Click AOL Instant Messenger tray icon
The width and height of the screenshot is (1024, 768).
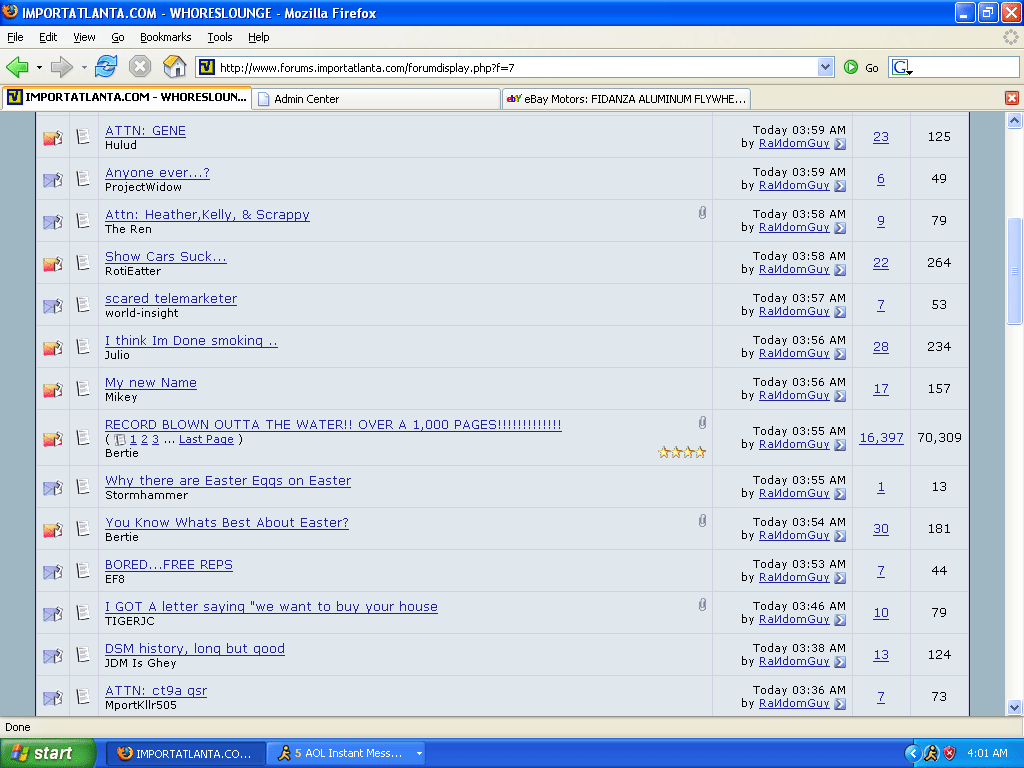930,753
